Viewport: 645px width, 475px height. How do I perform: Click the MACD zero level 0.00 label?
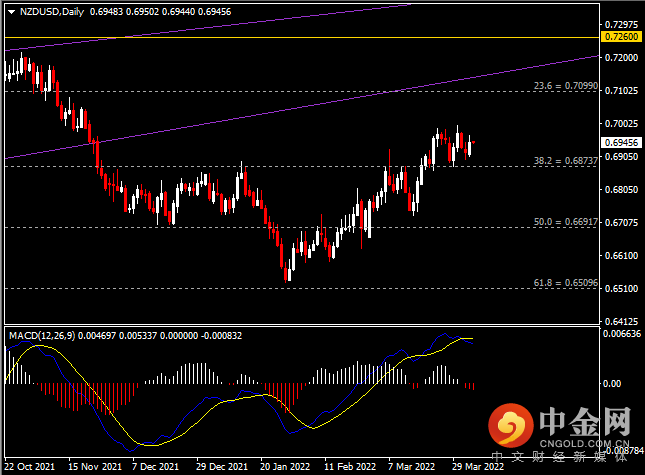[612, 383]
